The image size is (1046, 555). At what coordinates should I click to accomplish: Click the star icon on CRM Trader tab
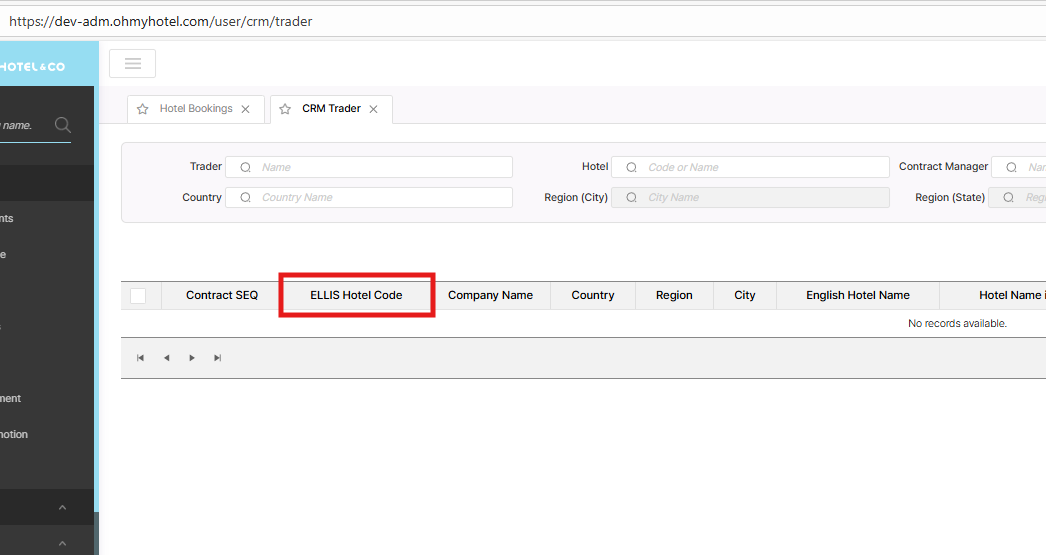pyautogui.click(x=285, y=109)
